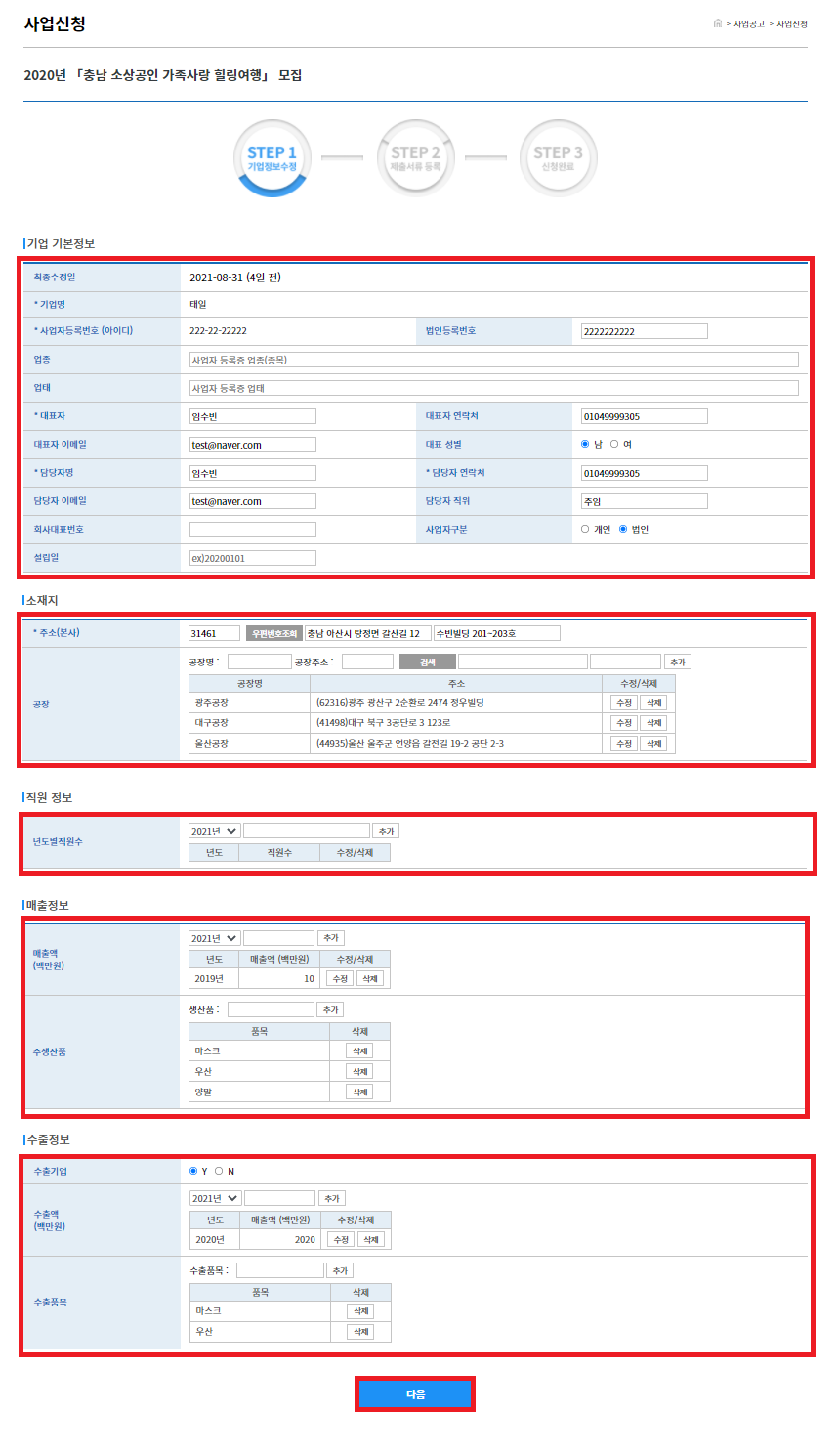Click the 업종 text field
838x1456 pixels.
[494, 360]
